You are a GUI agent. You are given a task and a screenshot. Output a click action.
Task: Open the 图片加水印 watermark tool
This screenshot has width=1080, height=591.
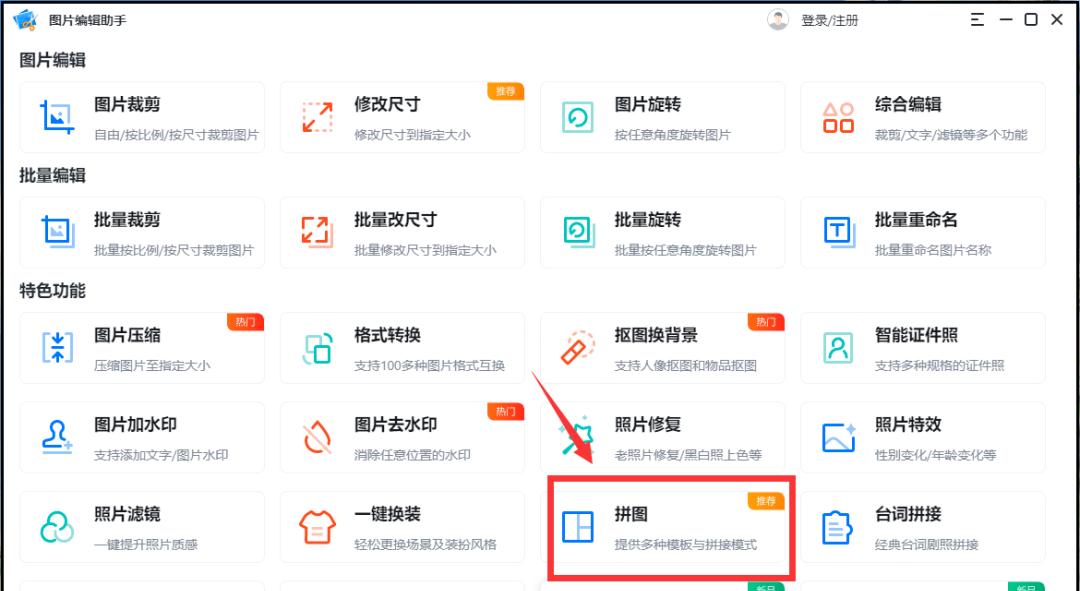coord(57,437)
